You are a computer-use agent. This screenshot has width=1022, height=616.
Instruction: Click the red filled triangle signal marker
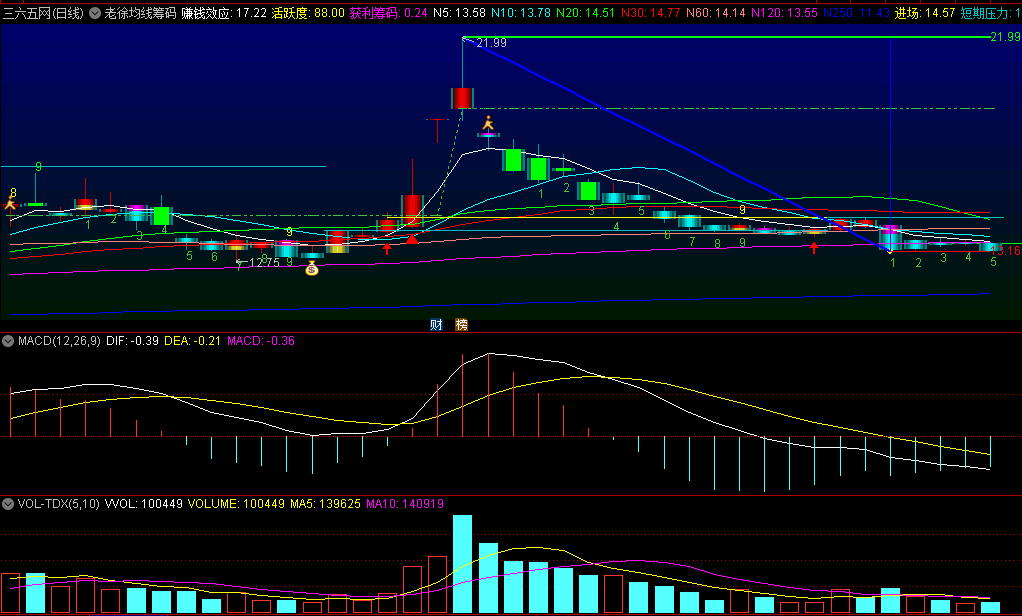pyautogui.click(x=412, y=239)
